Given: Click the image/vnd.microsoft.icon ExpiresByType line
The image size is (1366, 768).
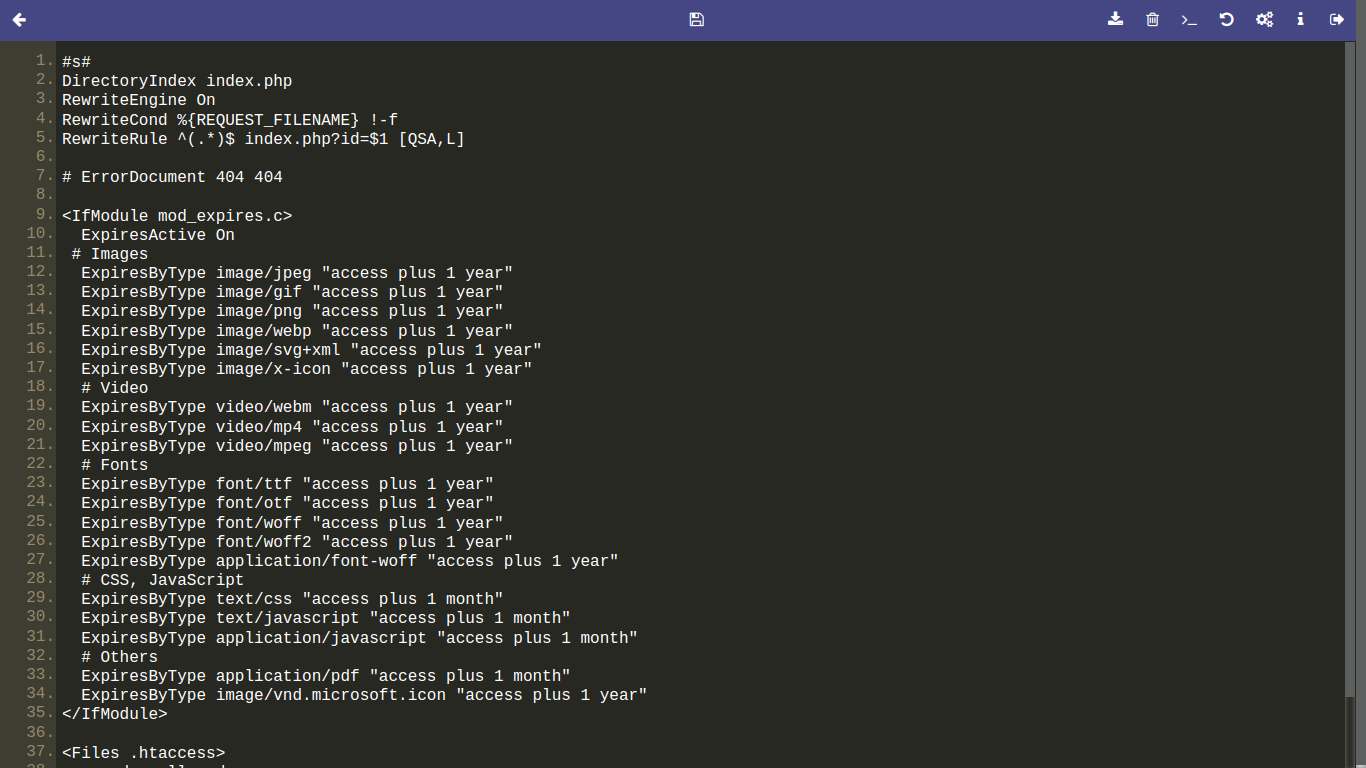Looking at the screenshot, I should pos(364,695).
